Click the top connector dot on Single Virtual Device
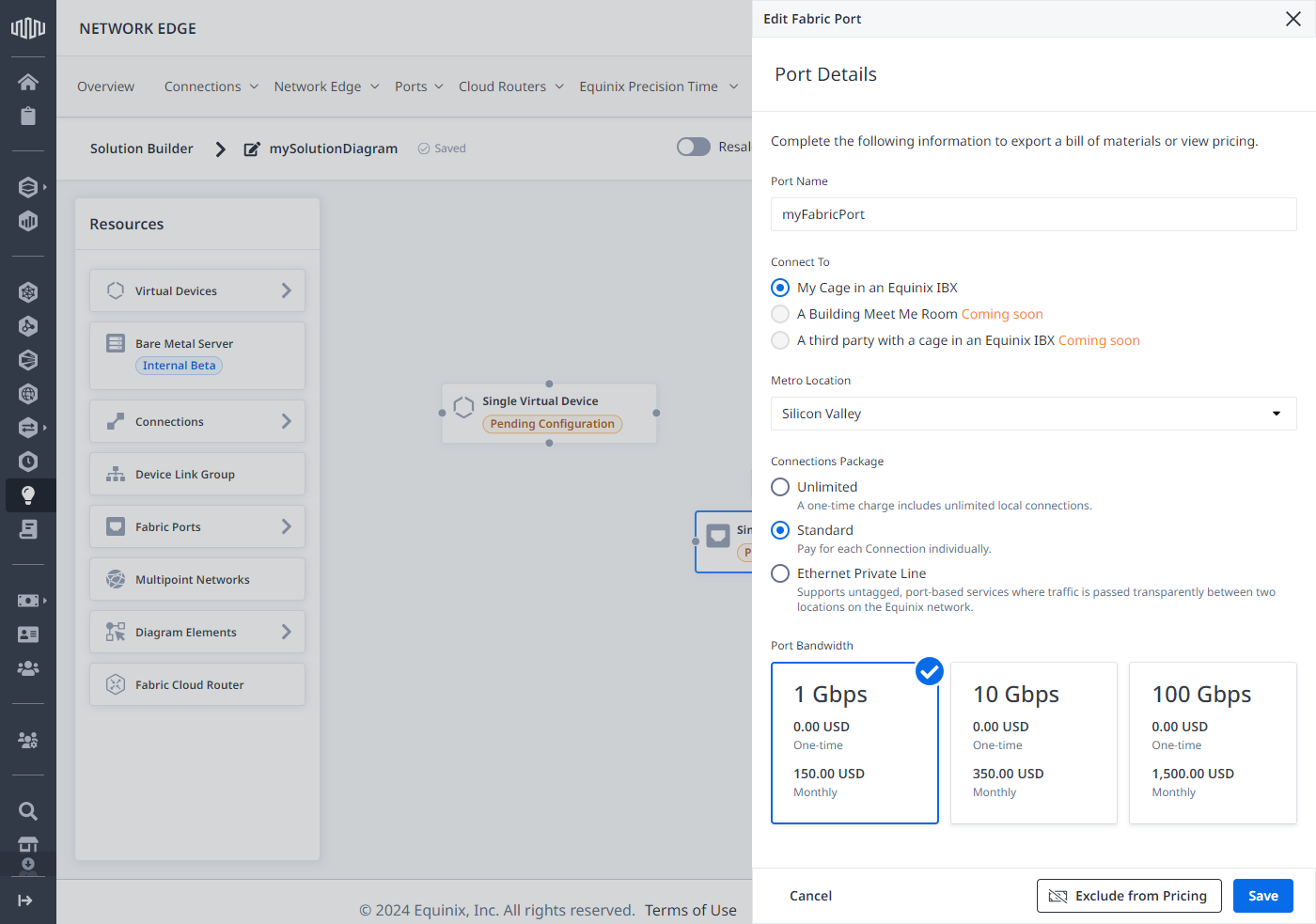Screen dimensions: 1316x924 tap(549, 384)
